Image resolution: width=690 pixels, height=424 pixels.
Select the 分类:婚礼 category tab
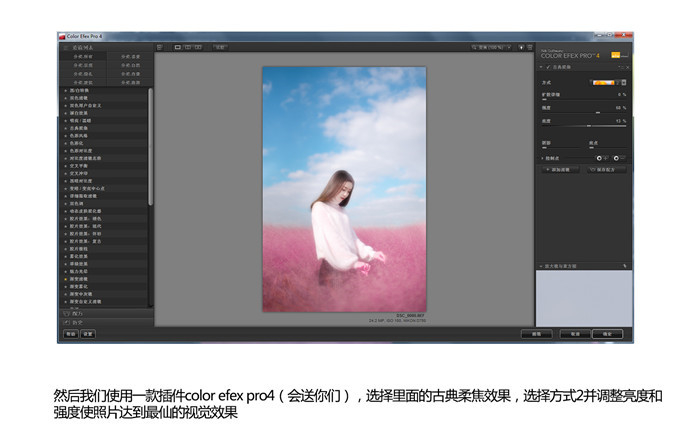pos(83,74)
